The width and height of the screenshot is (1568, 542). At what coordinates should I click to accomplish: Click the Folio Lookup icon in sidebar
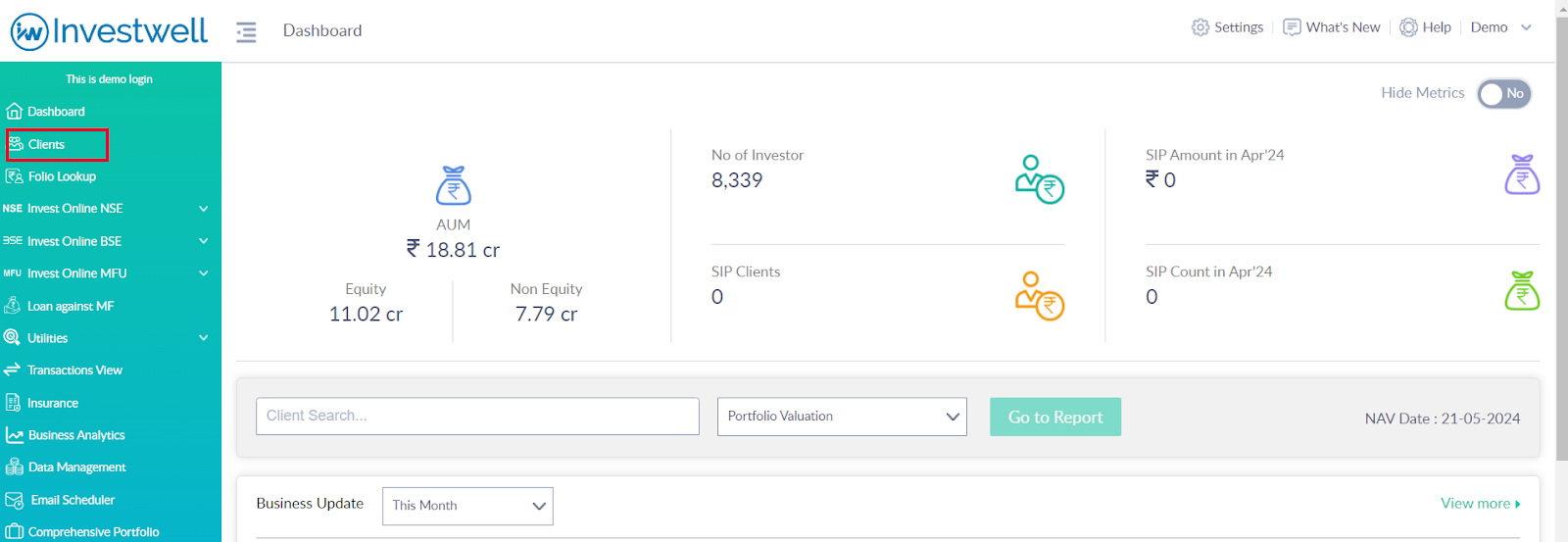click(14, 176)
